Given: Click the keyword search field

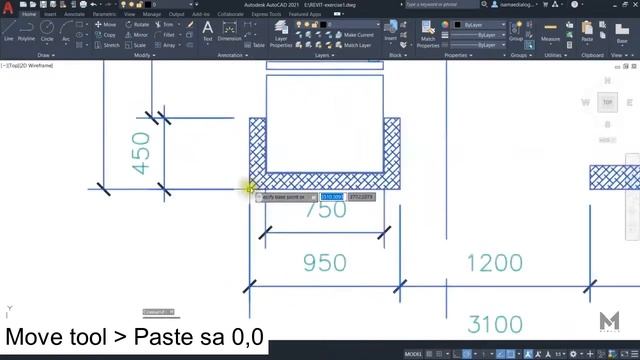Looking at the screenshot, I should 441,4.
